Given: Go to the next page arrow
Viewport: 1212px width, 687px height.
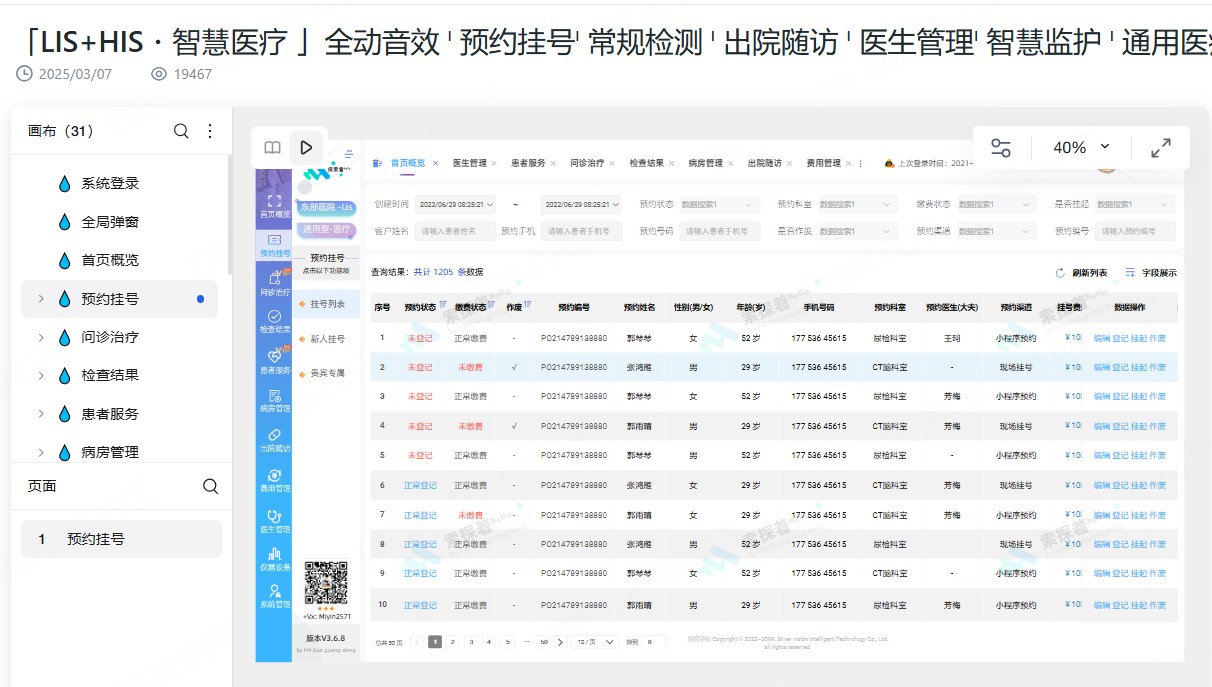Looking at the screenshot, I should pos(561,642).
